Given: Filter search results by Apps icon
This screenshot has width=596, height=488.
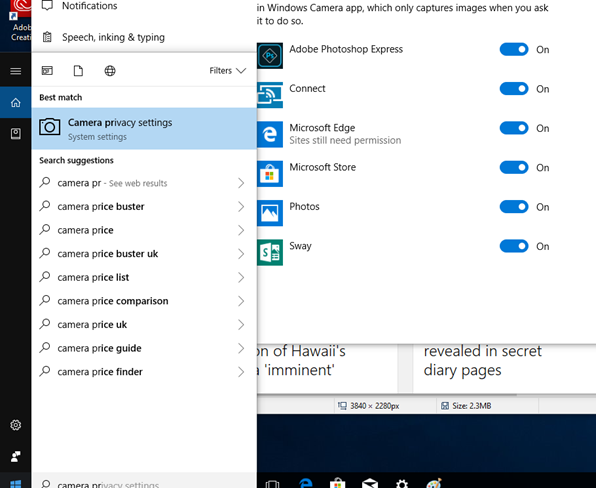Looking at the screenshot, I should [x=47, y=71].
